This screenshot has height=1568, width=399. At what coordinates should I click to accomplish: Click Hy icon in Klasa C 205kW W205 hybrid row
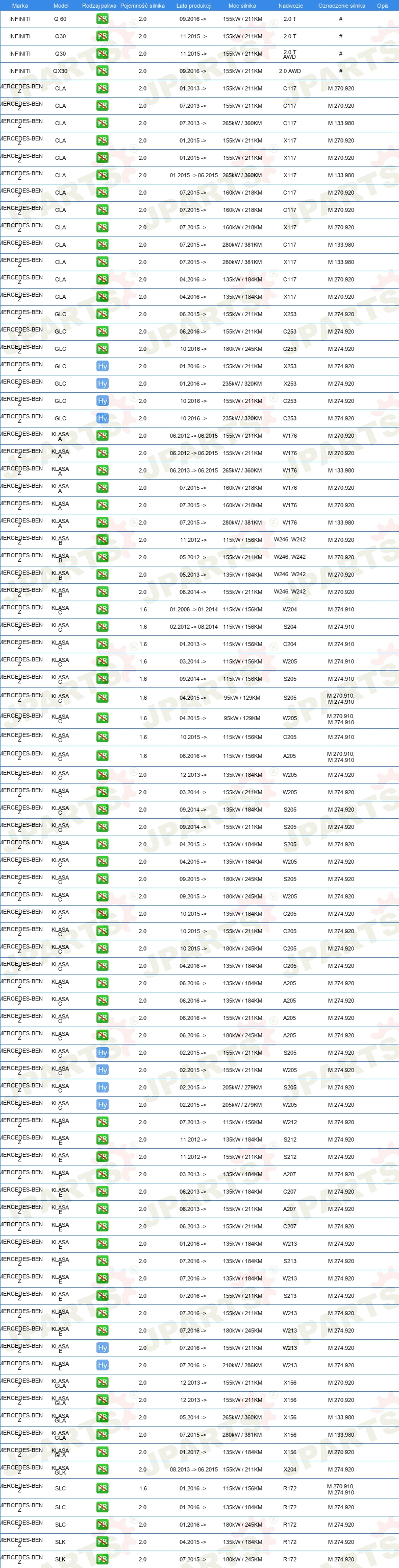coord(102,1105)
